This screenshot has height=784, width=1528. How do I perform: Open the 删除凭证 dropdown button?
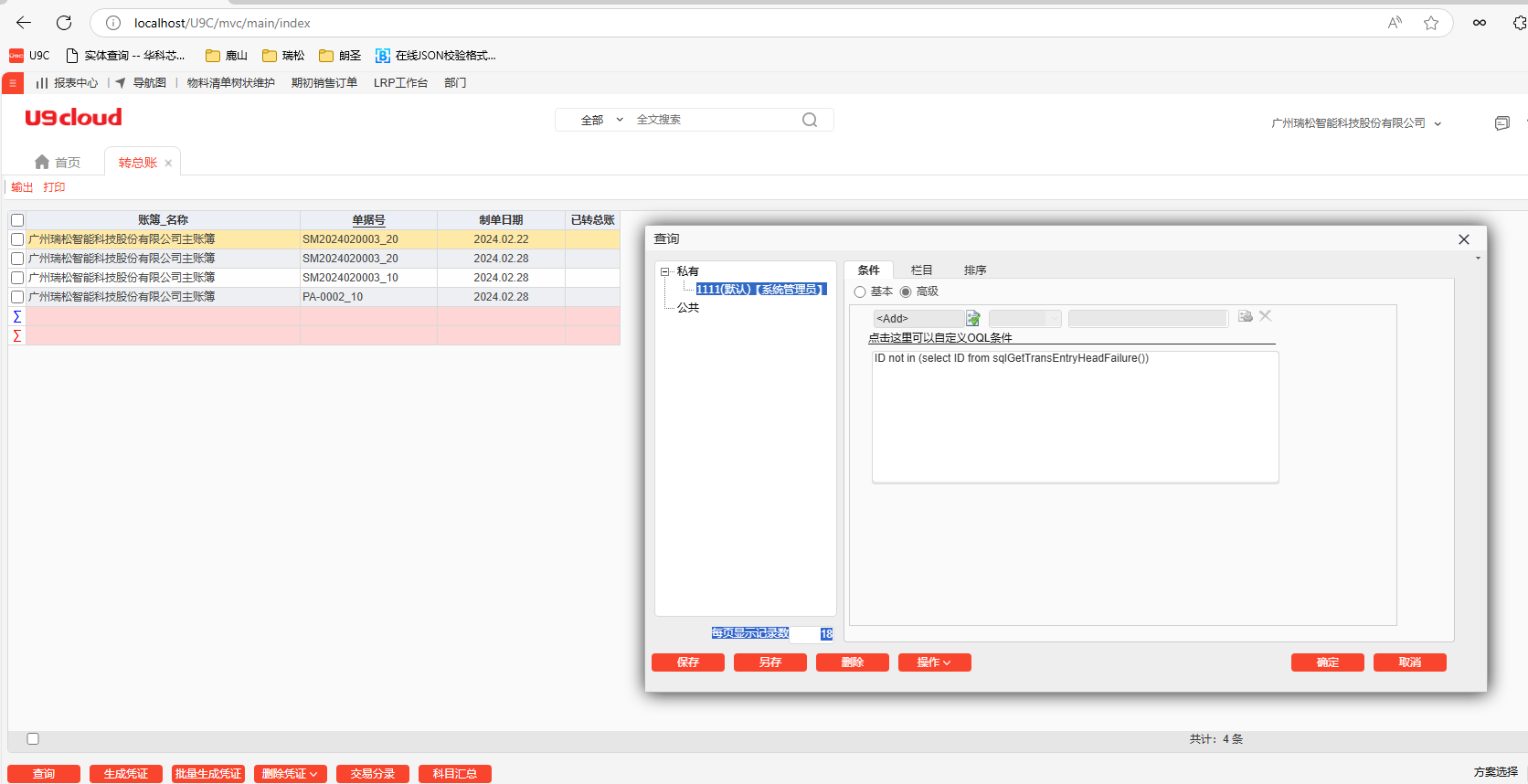(290, 774)
